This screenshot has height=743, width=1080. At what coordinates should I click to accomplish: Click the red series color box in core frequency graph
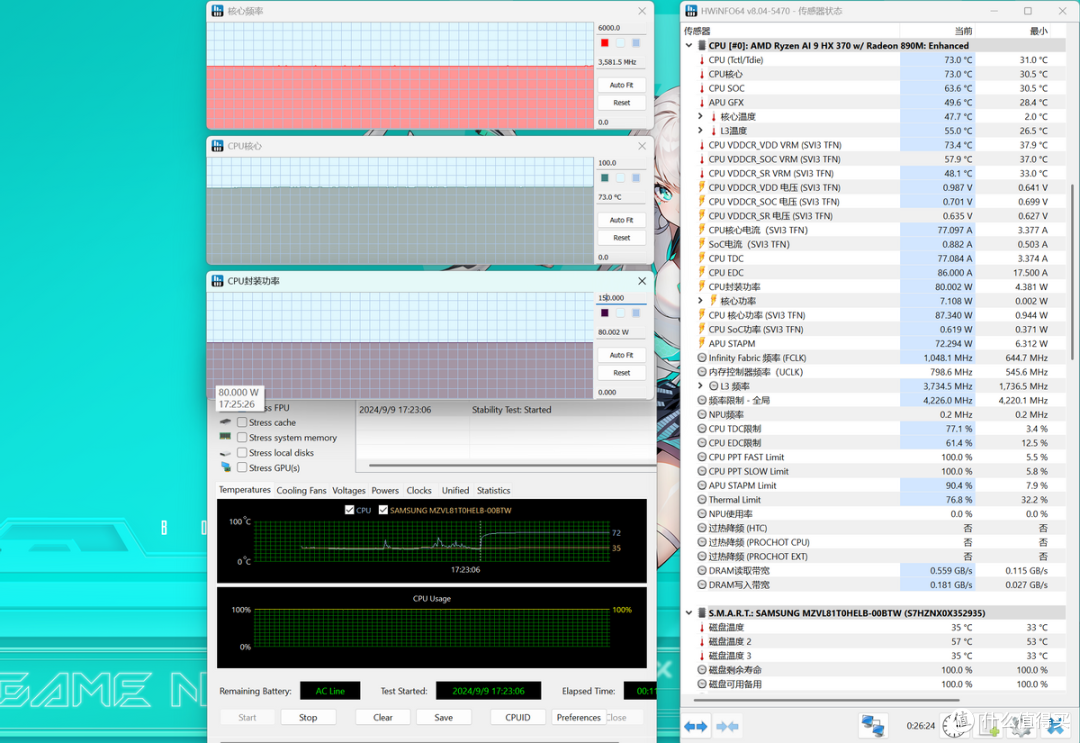coord(605,43)
